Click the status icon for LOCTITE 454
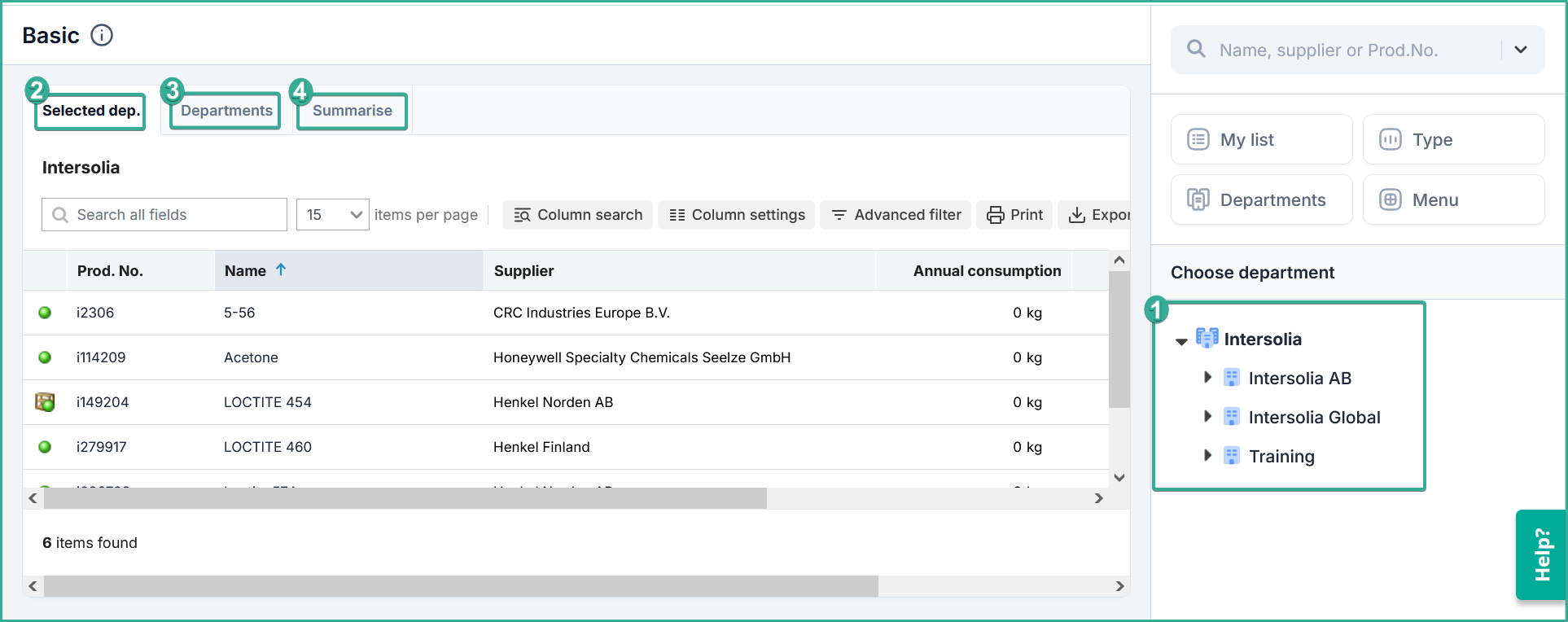Image resolution: width=1568 pixels, height=622 pixels. (x=45, y=402)
